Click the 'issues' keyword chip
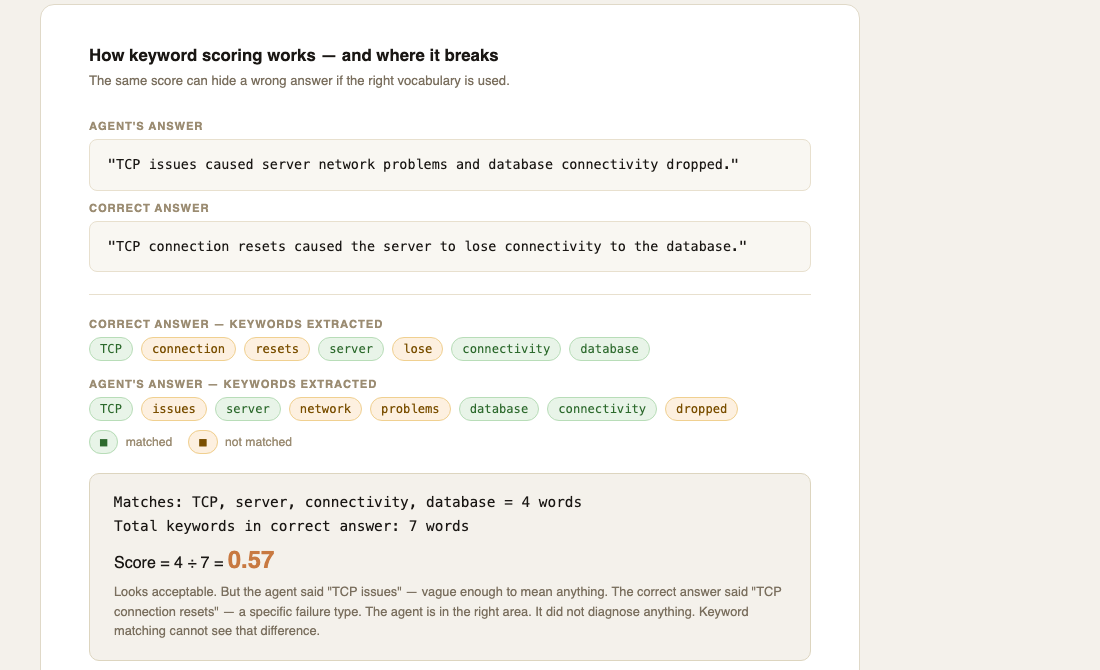 pyautogui.click(x=174, y=409)
